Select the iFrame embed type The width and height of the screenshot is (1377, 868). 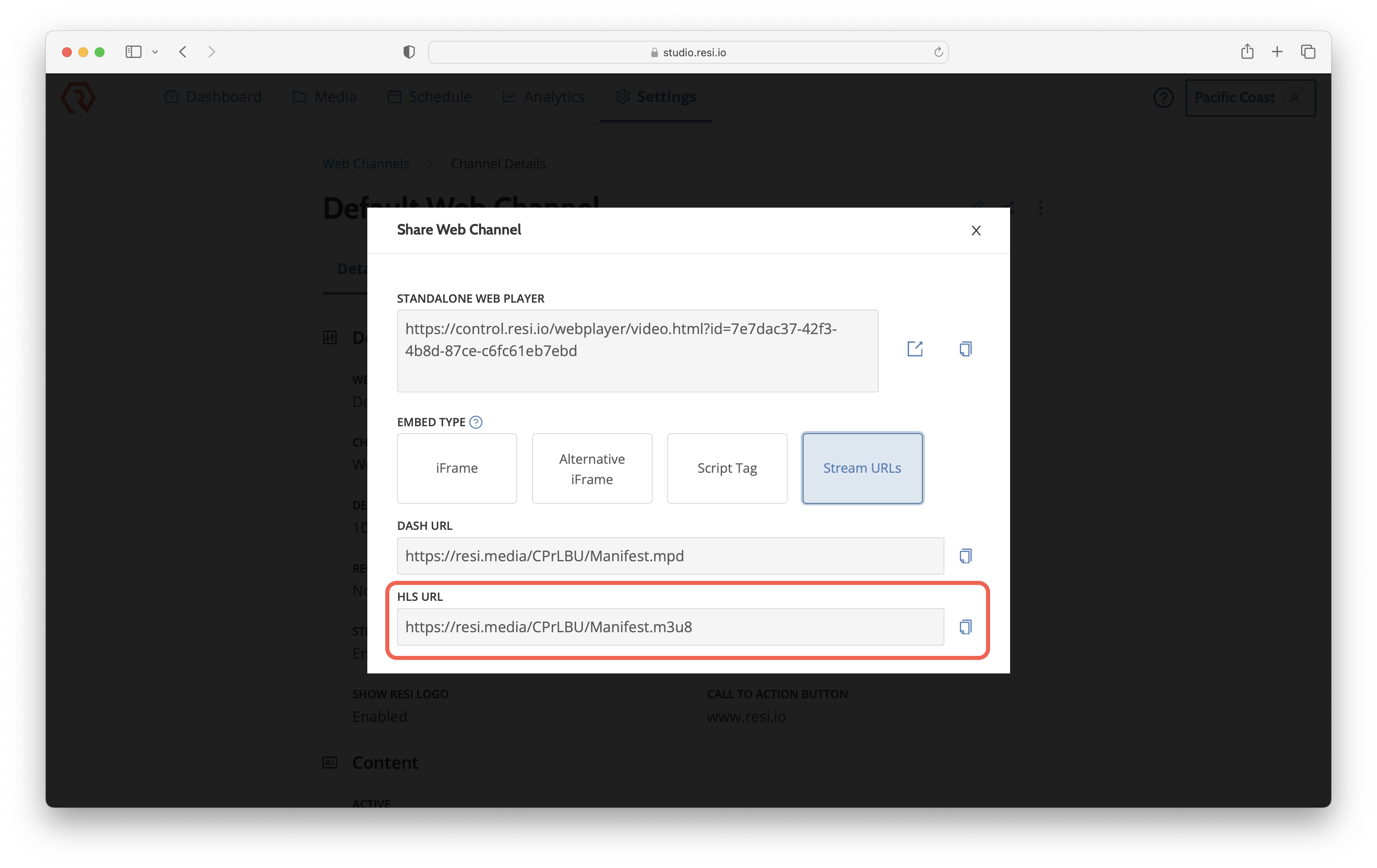pyautogui.click(x=456, y=468)
